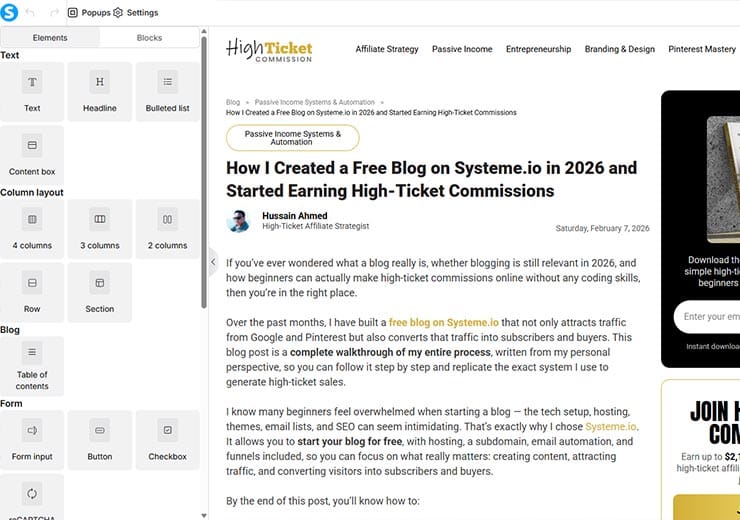Select the Checkbox form element
The width and height of the screenshot is (740, 520).
tap(168, 440)
